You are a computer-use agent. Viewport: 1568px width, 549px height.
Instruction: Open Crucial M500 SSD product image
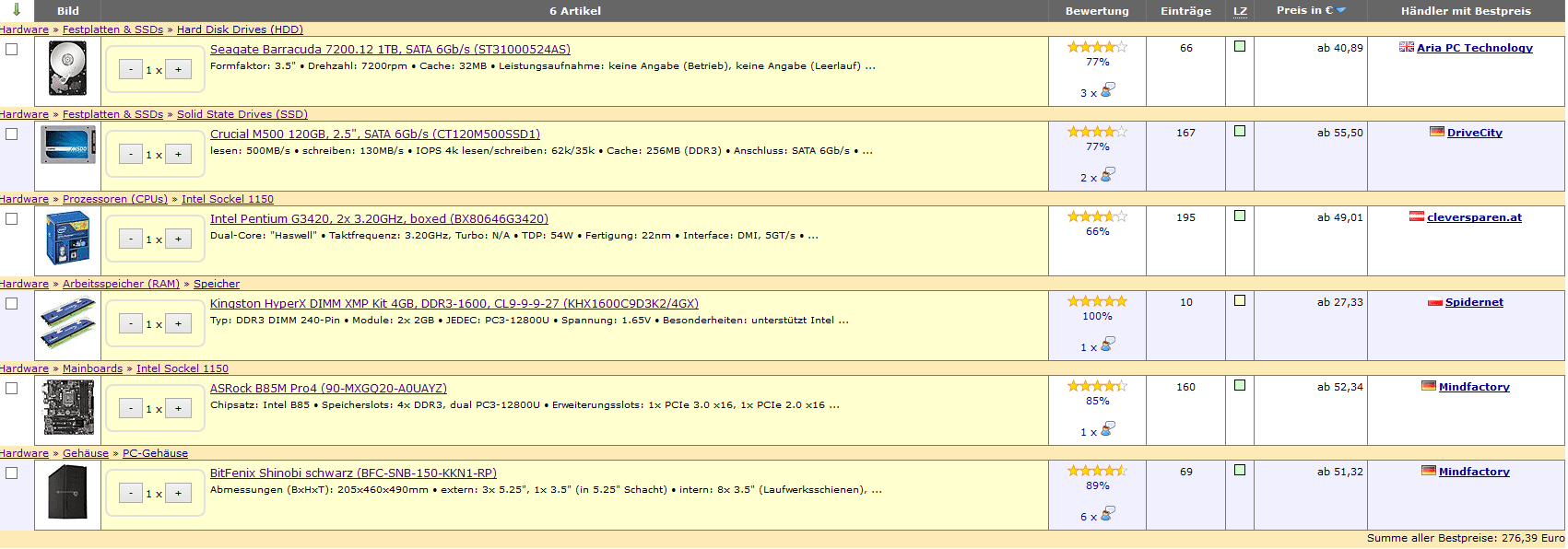click(x=68, y=146)
